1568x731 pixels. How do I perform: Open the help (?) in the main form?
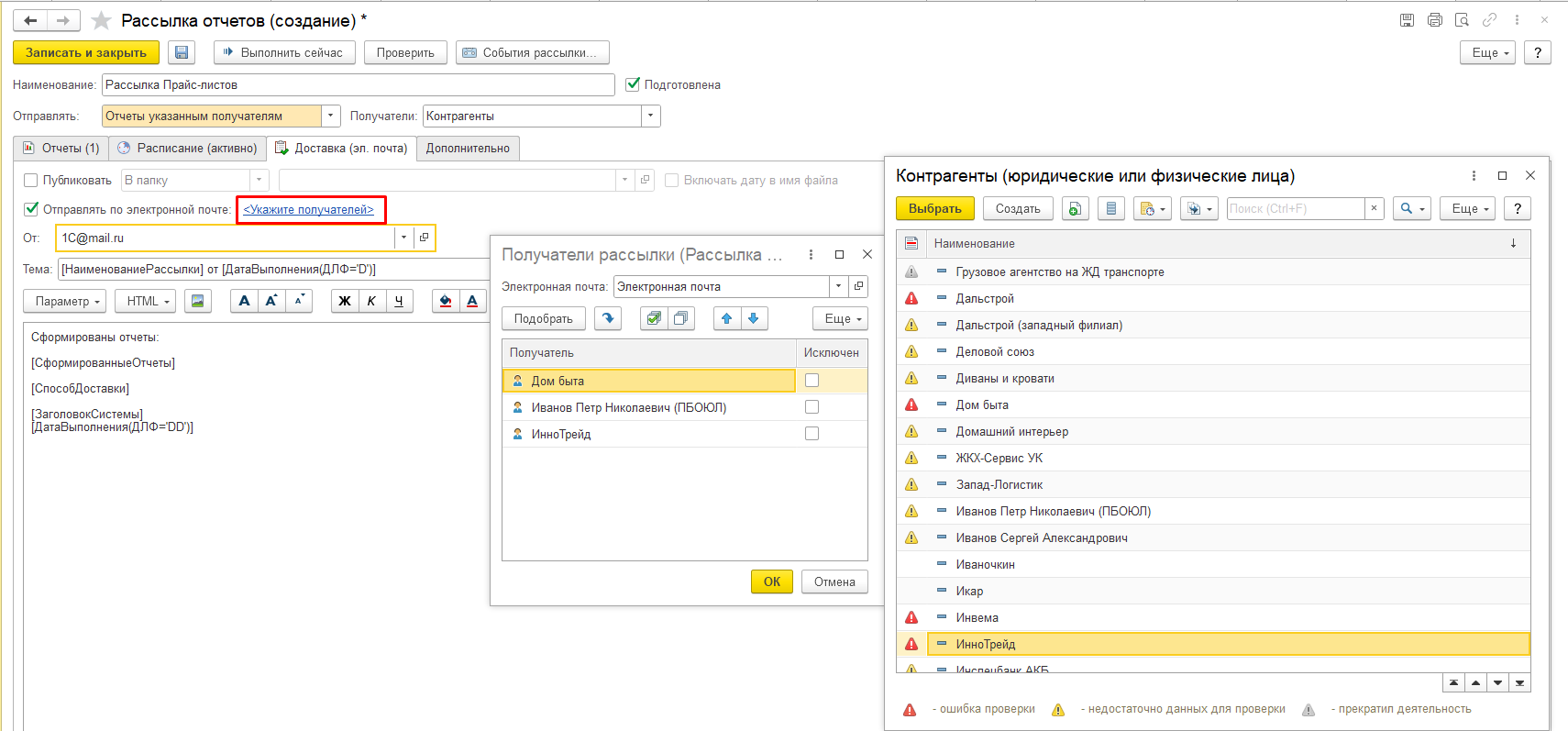1538,52
